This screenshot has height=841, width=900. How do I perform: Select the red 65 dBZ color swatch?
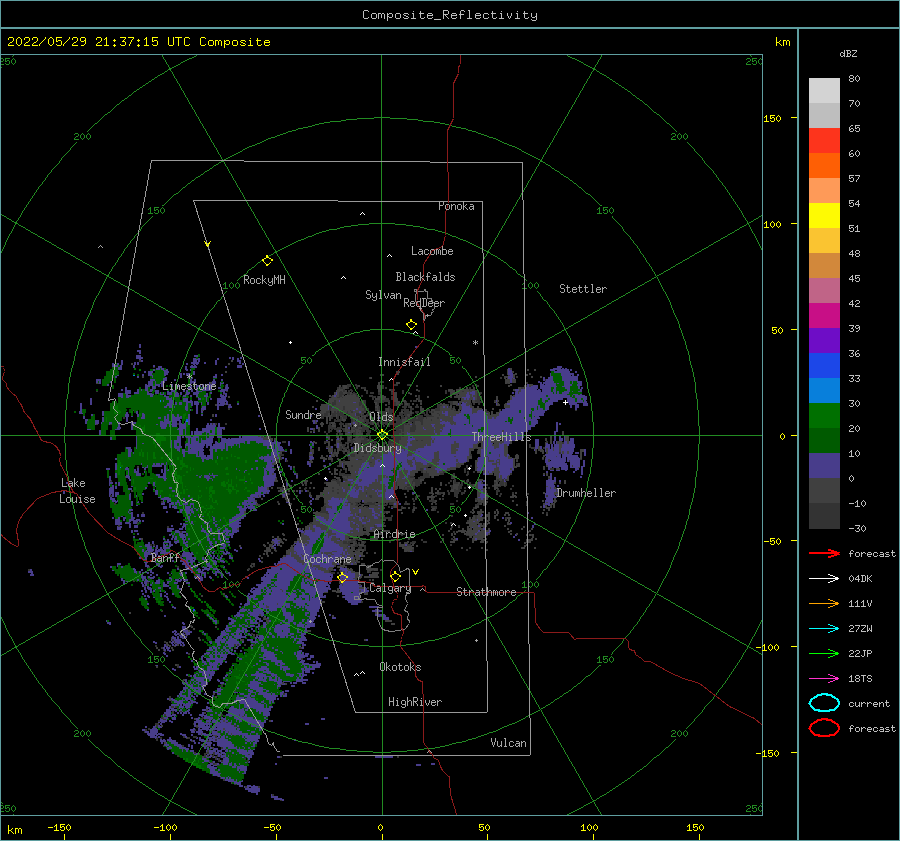click(x=824, y=141)
